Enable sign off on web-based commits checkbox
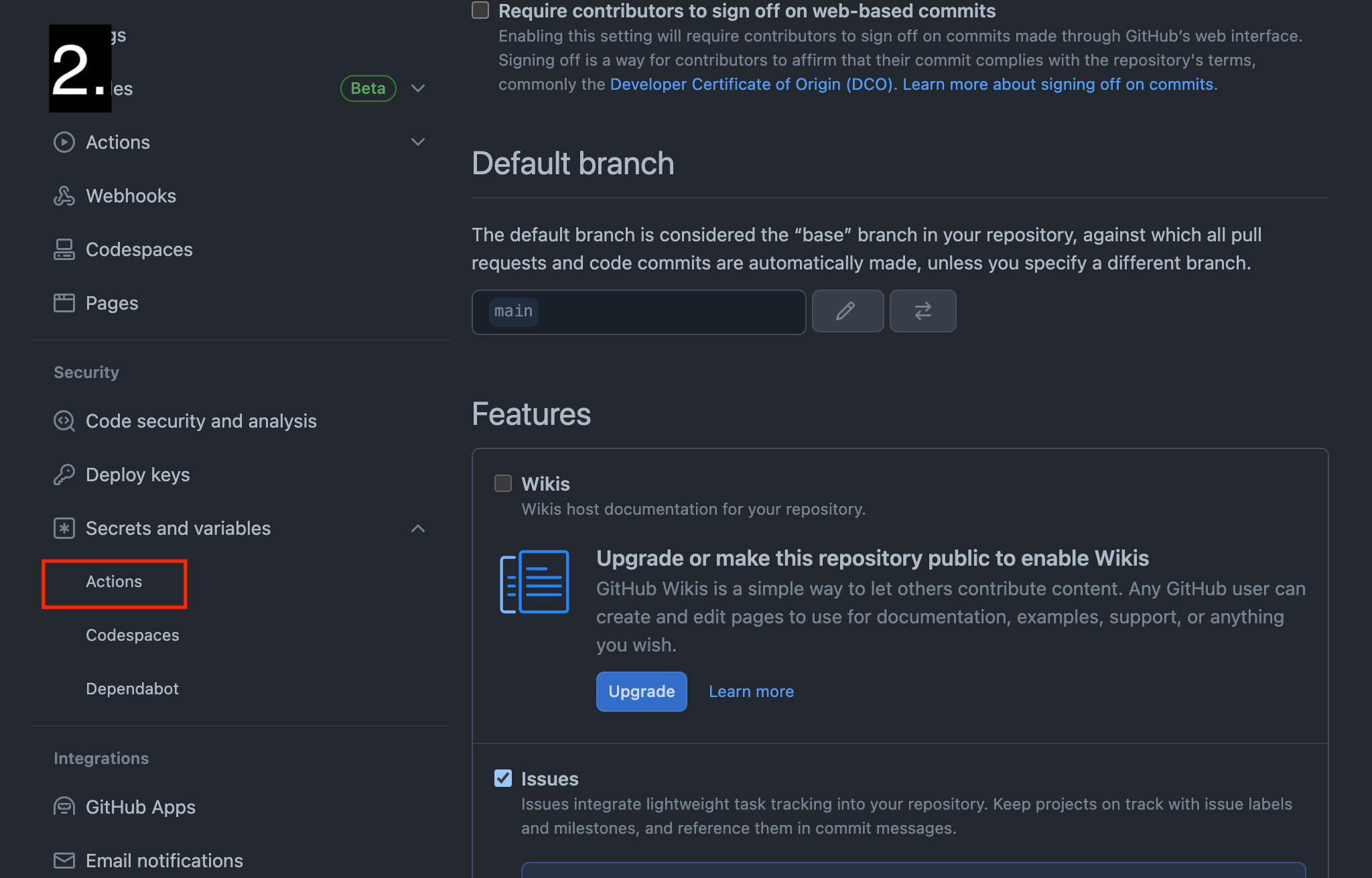Viewport: 1372px width, 878px height. (480, 10)
